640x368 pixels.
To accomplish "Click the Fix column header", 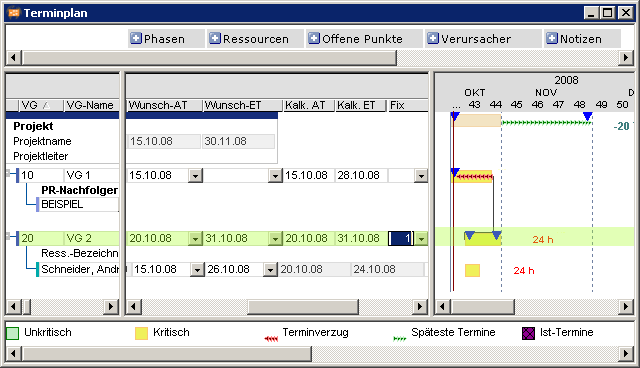I will [x=407, y=105].
